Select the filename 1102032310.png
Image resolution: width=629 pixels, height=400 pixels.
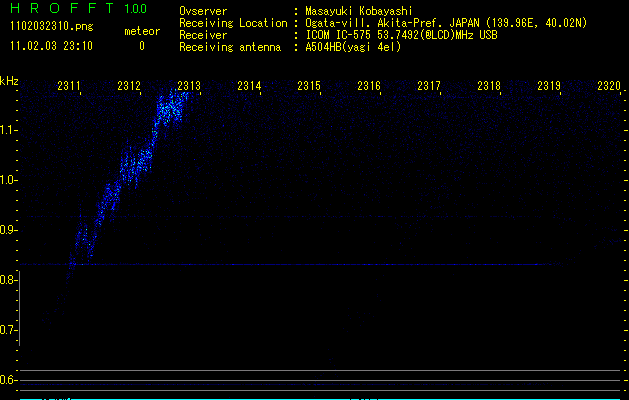tap(52, 26)
